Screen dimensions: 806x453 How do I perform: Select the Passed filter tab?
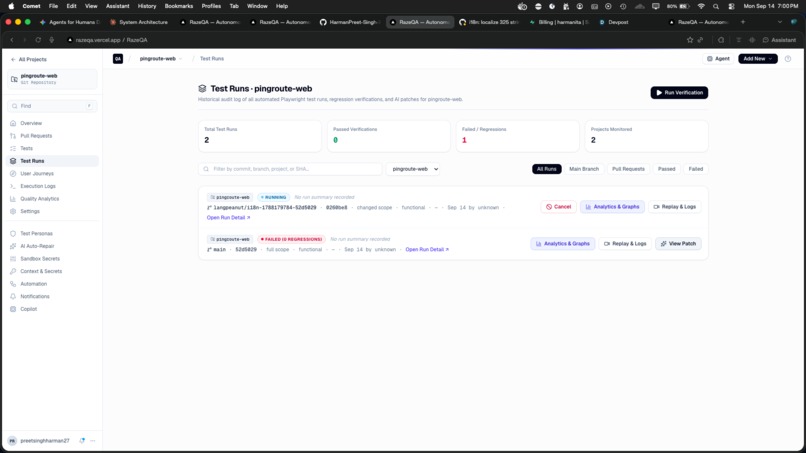tap(667, 169)
